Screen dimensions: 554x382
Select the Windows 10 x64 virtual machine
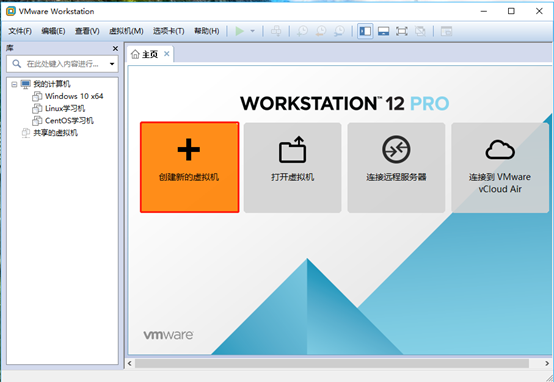[x=74, y=96]
